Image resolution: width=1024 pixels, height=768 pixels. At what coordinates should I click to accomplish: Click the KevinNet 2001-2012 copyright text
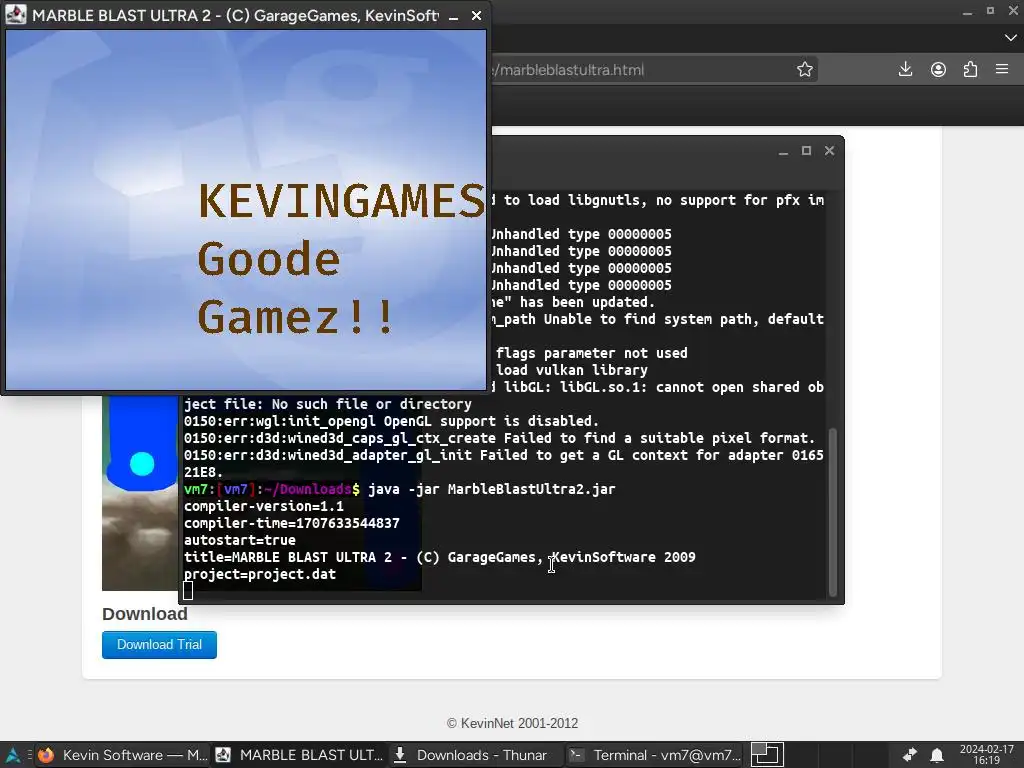[x=513, y=723]
